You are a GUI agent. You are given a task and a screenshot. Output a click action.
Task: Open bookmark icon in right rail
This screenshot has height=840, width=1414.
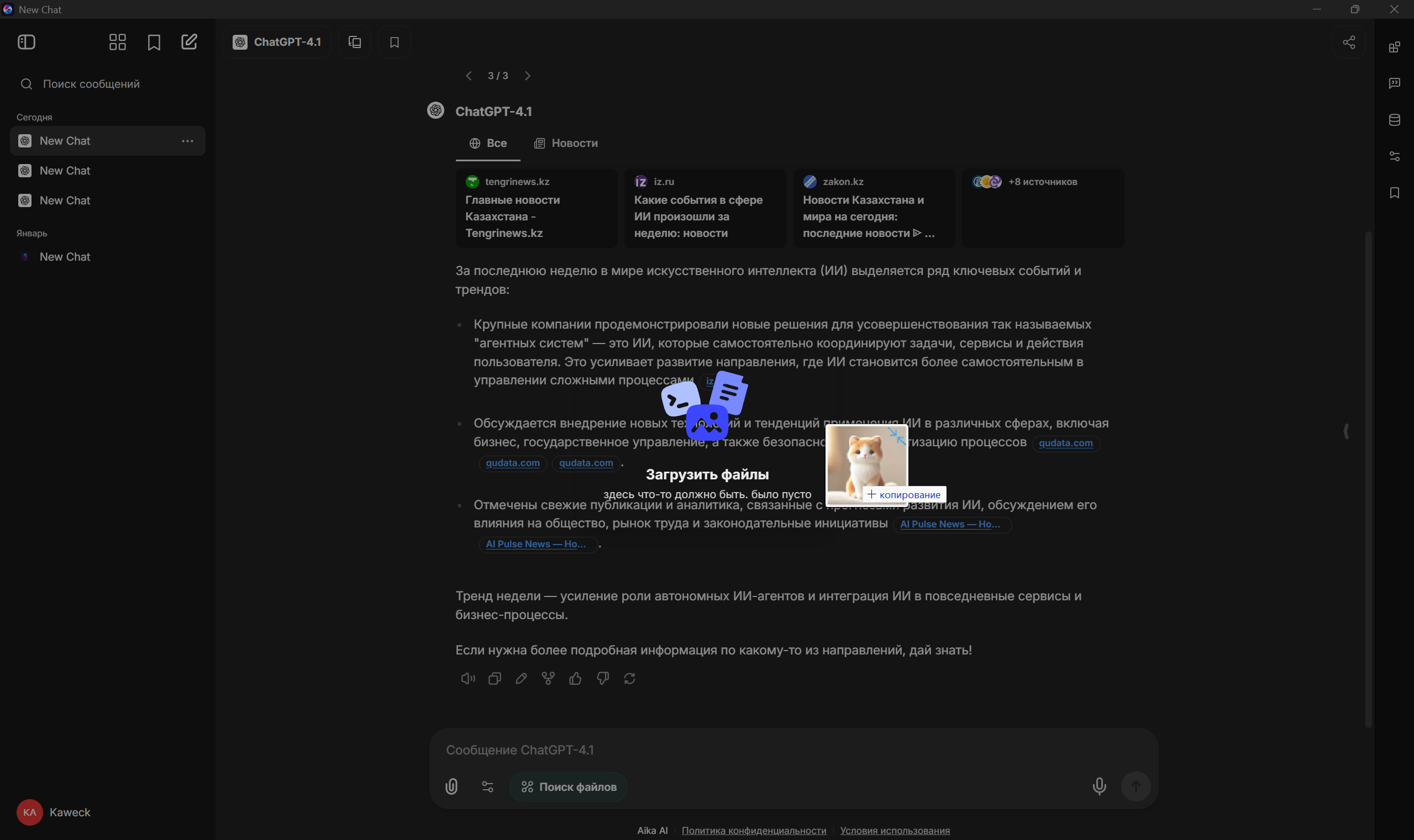[x=1394, y=193]
